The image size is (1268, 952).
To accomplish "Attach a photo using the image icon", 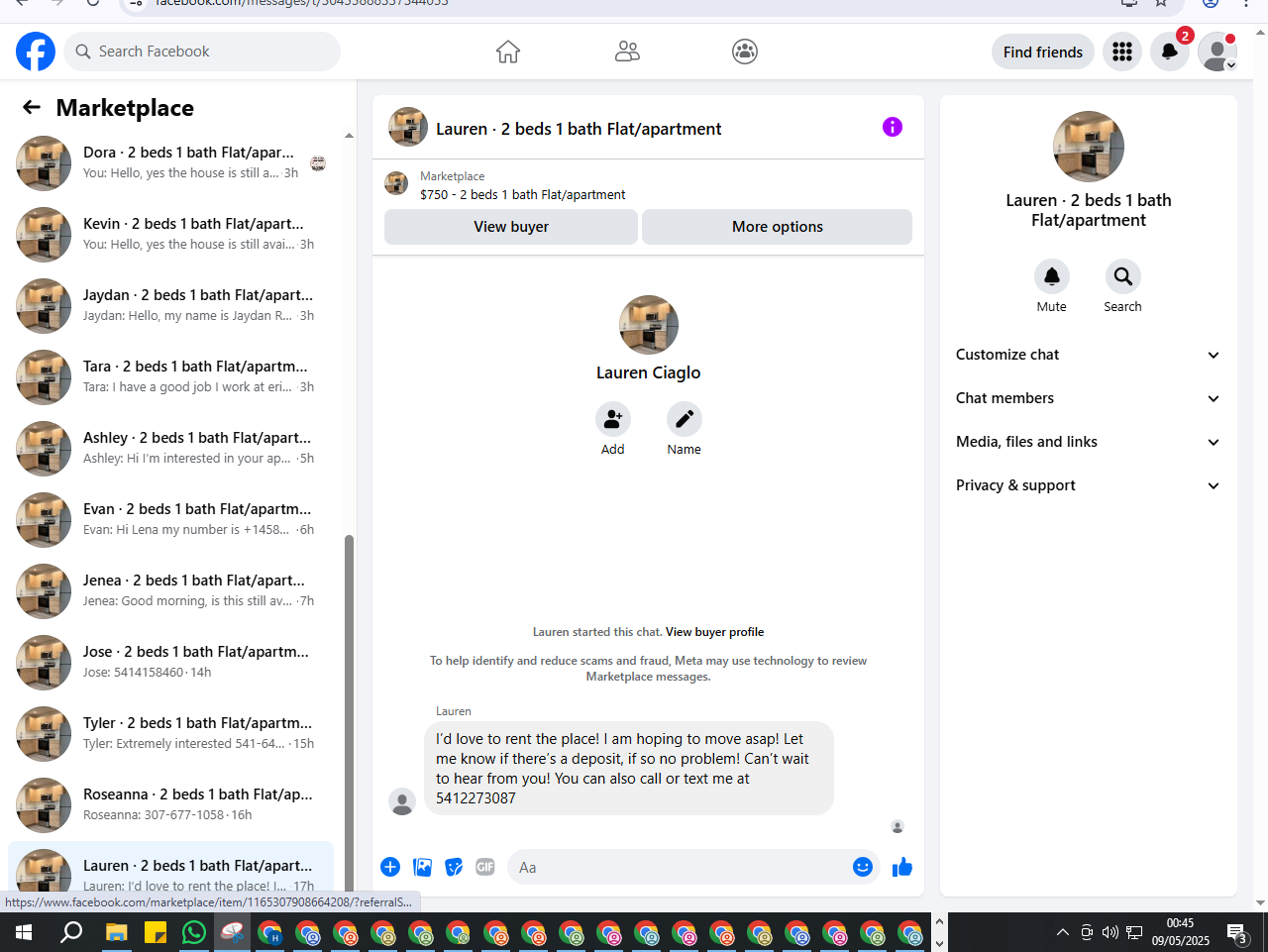I will coord(422,867).
